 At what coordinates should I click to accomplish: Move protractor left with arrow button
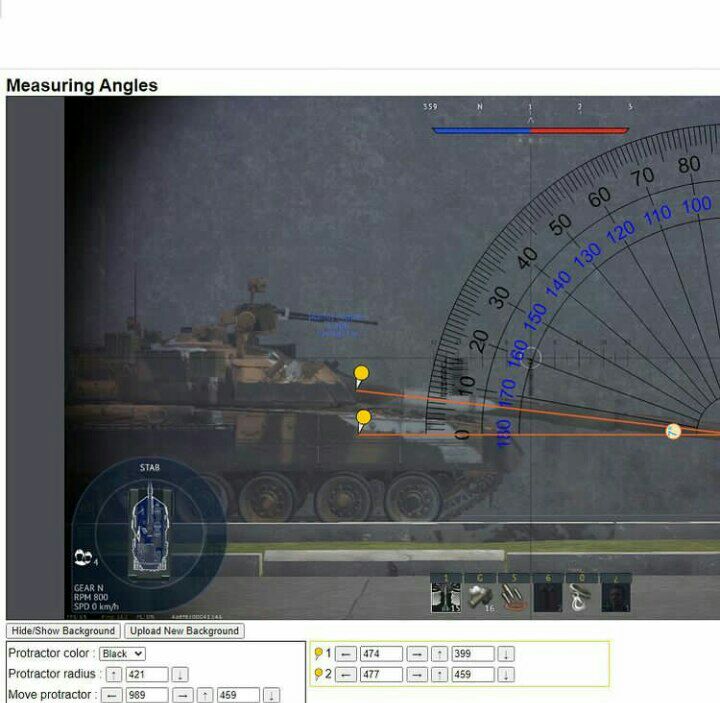(x=112, y=695)
